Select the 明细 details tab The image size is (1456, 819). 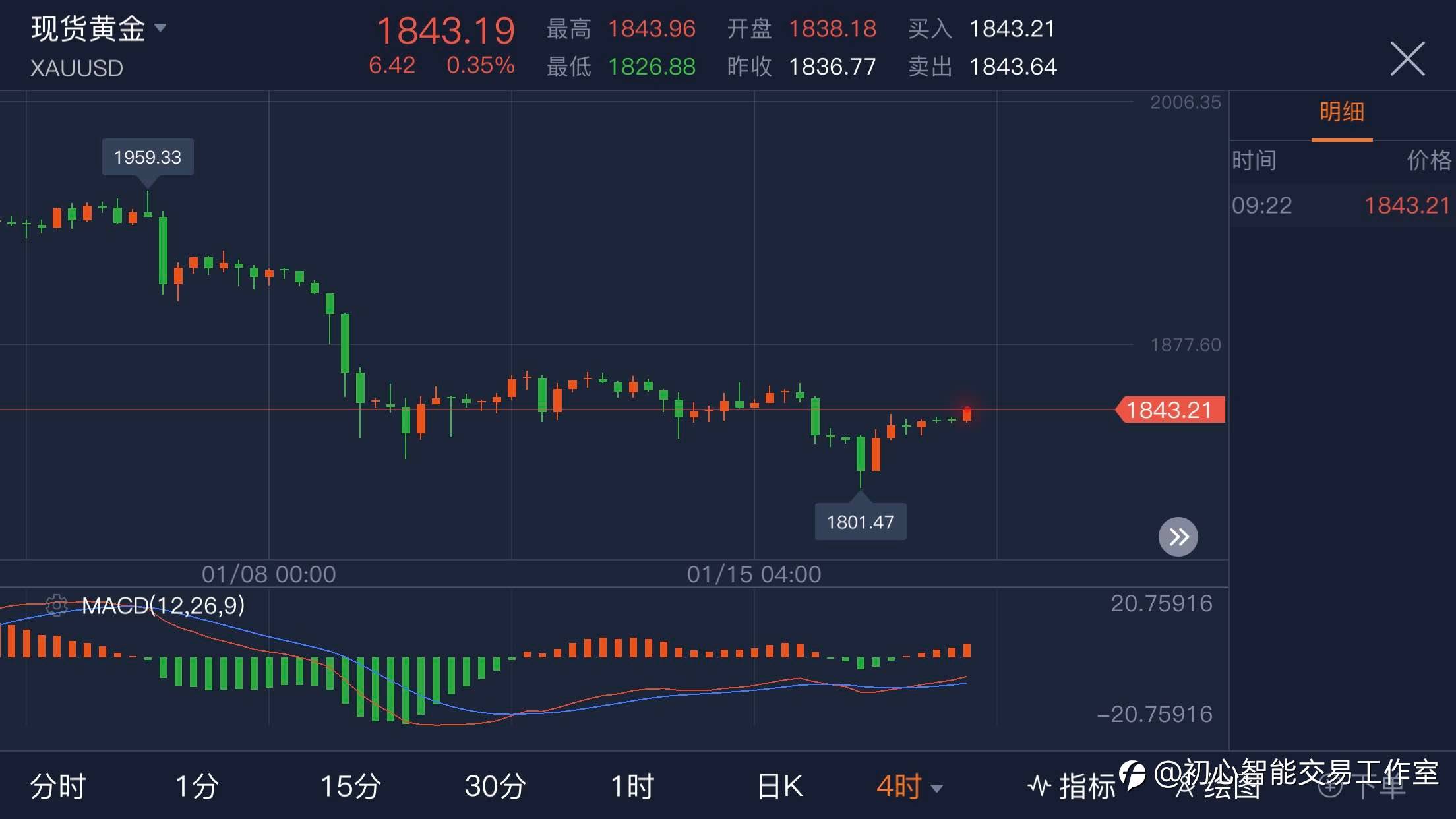(x=1341, y=112)
